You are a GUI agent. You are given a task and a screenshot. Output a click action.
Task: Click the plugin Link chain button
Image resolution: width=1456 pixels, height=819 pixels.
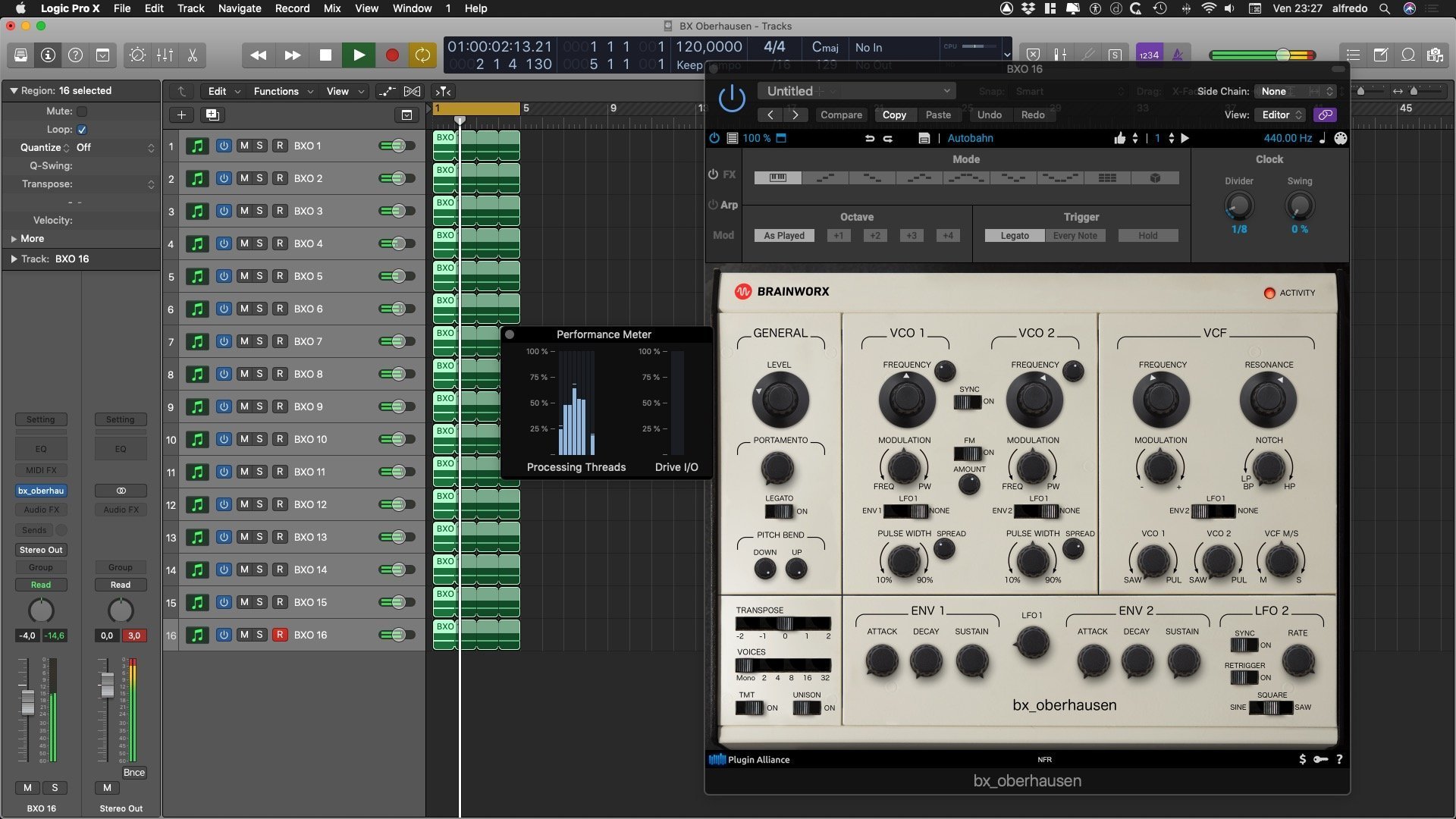tap(1325, 115)
